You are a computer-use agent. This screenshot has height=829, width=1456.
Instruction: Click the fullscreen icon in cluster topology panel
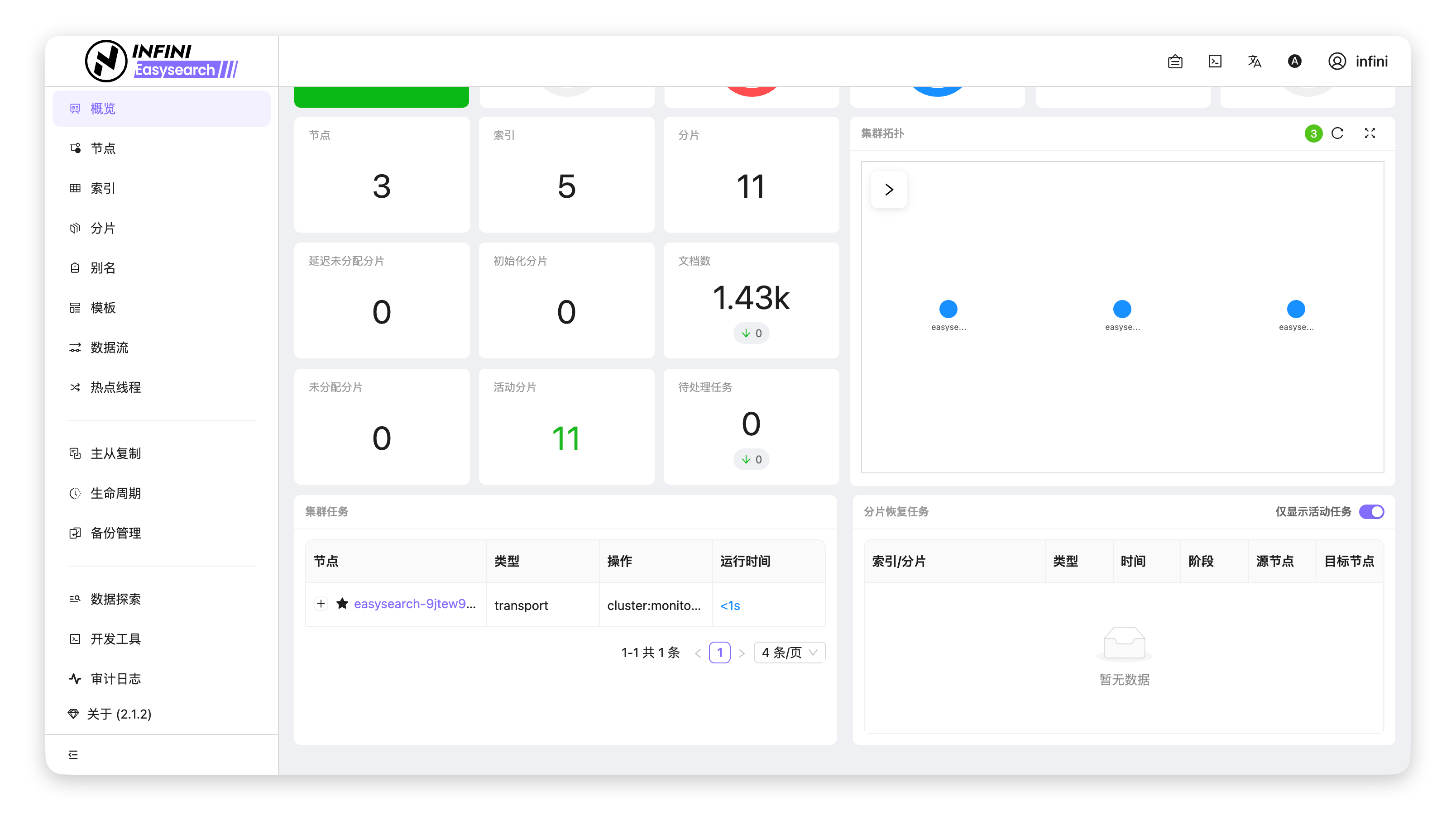pyautogui.click(x=1370, y=133)
